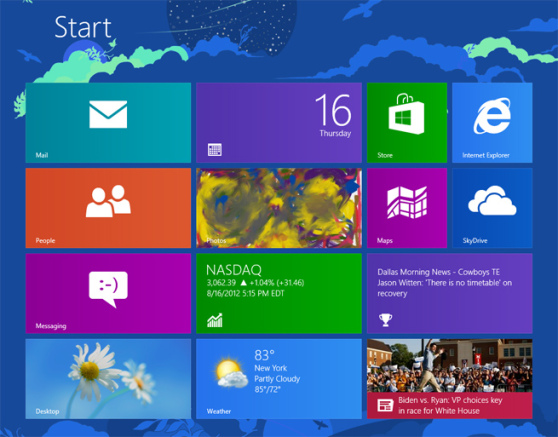Click the Store tile label
This screenshot has width=558, height=437.
click(385, 155)
